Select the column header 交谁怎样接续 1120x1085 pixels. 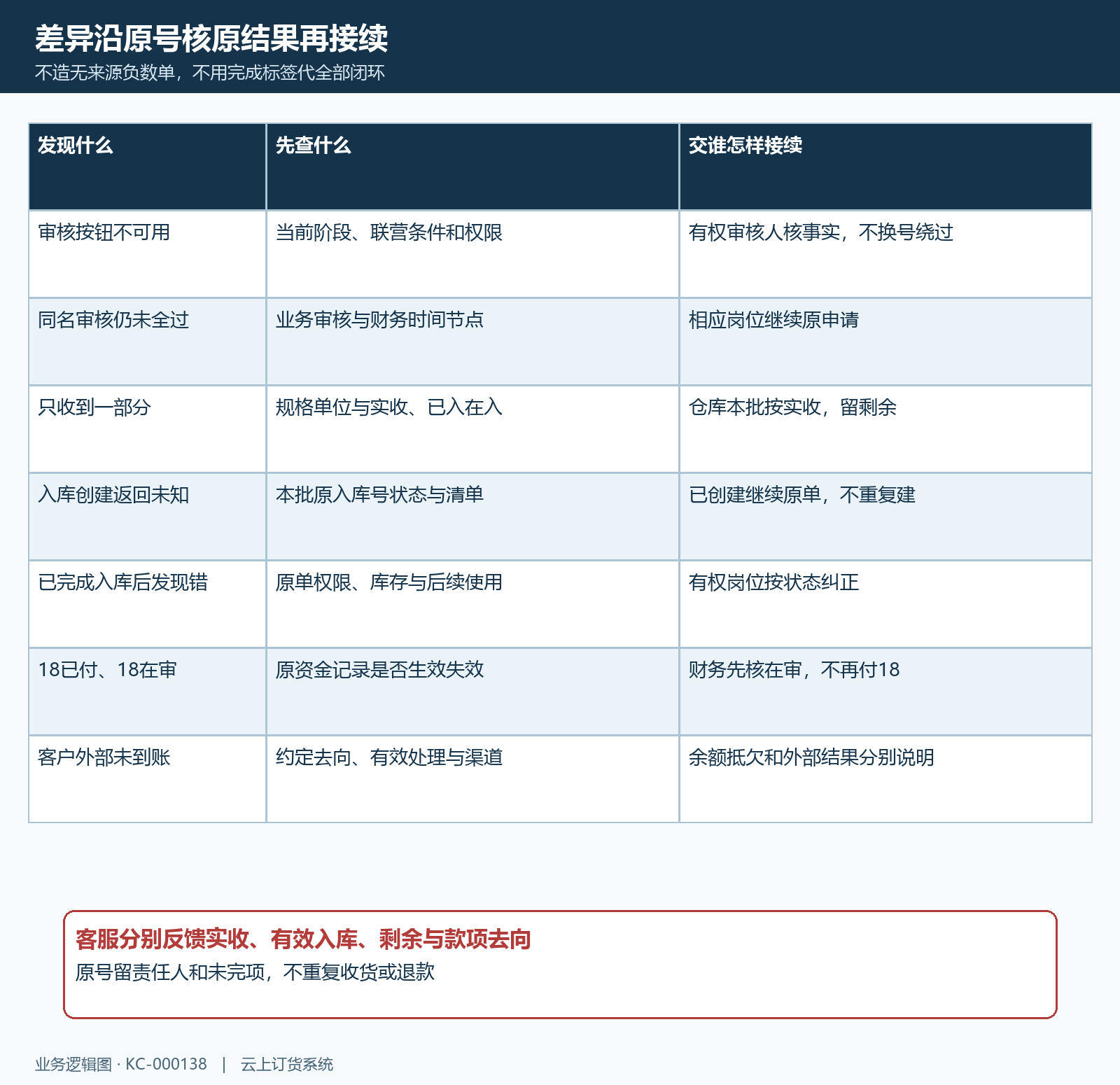click(x=885, y=167)
